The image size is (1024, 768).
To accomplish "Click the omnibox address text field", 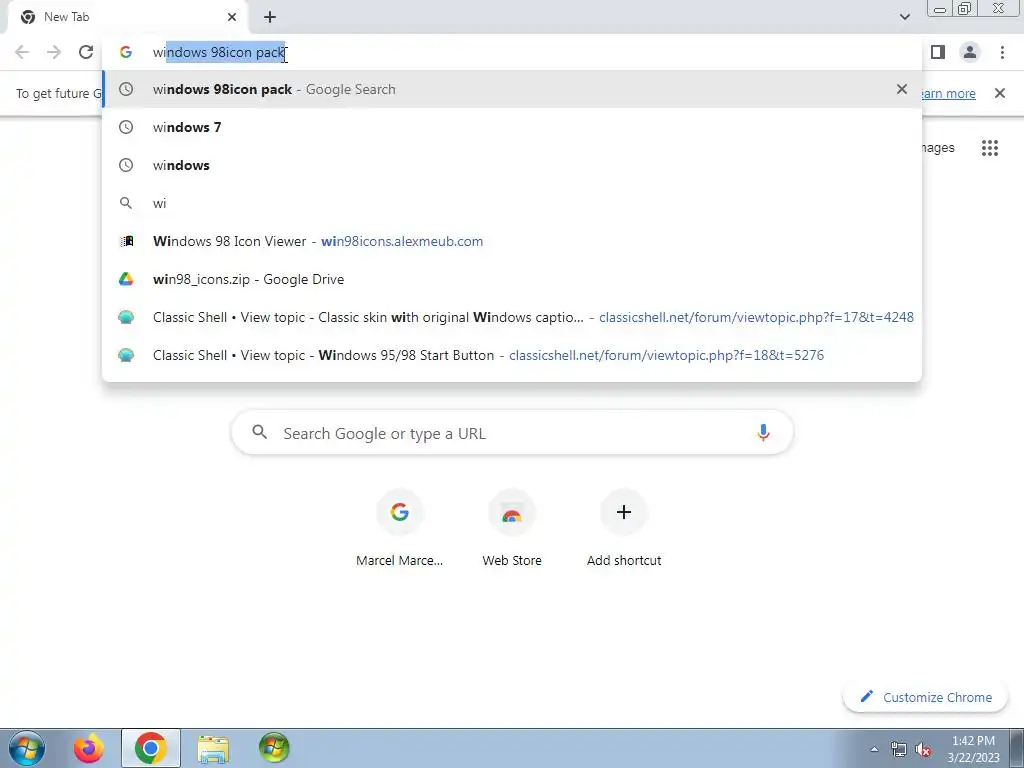I will tap(513, 52).
